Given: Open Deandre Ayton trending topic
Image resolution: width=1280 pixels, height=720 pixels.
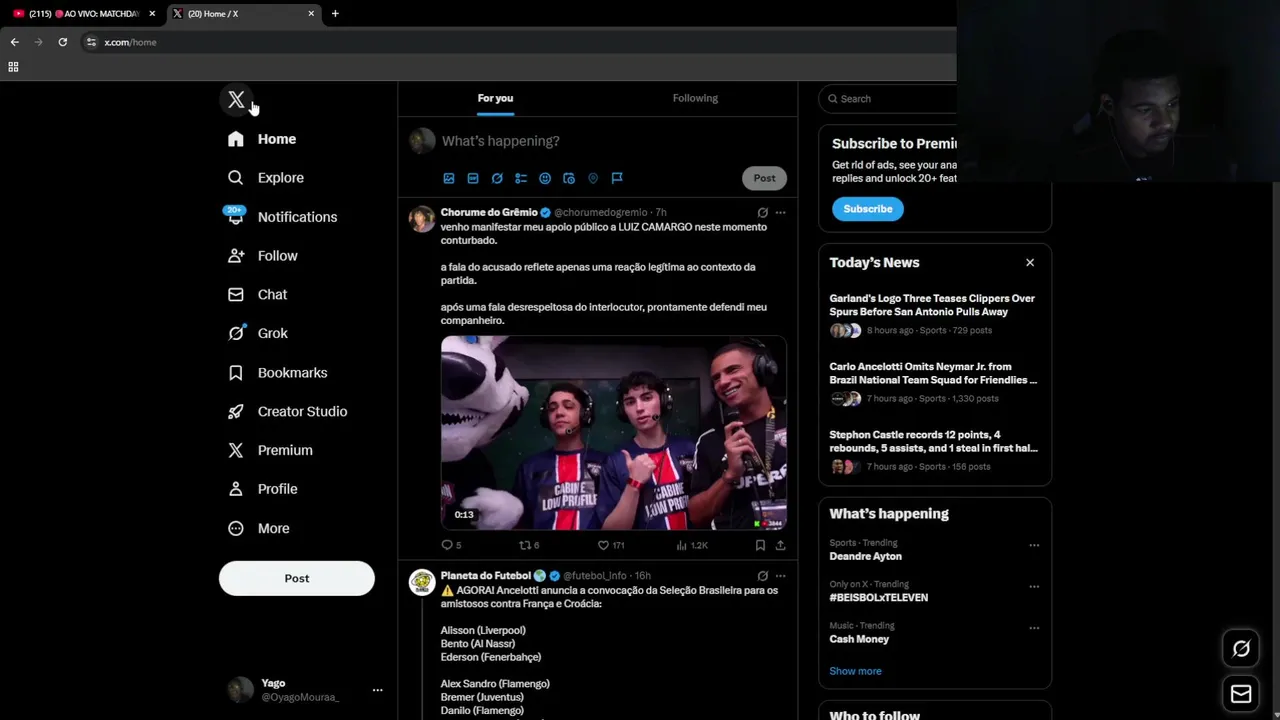Looking at the screenshot, I should coord(866,556).
